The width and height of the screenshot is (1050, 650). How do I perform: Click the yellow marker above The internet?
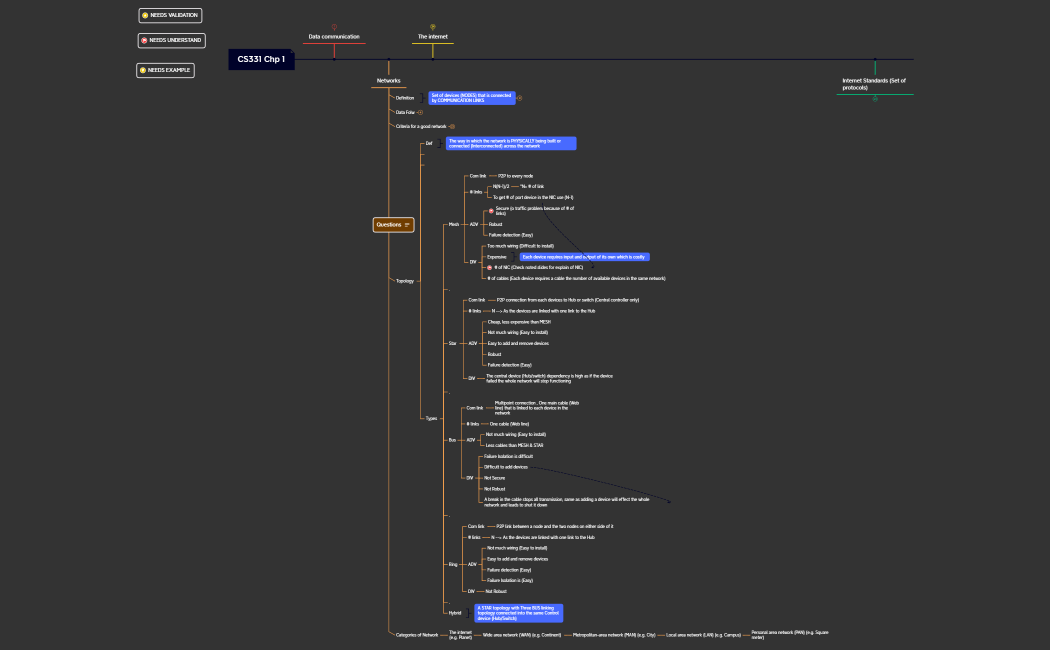pos(433,27)
